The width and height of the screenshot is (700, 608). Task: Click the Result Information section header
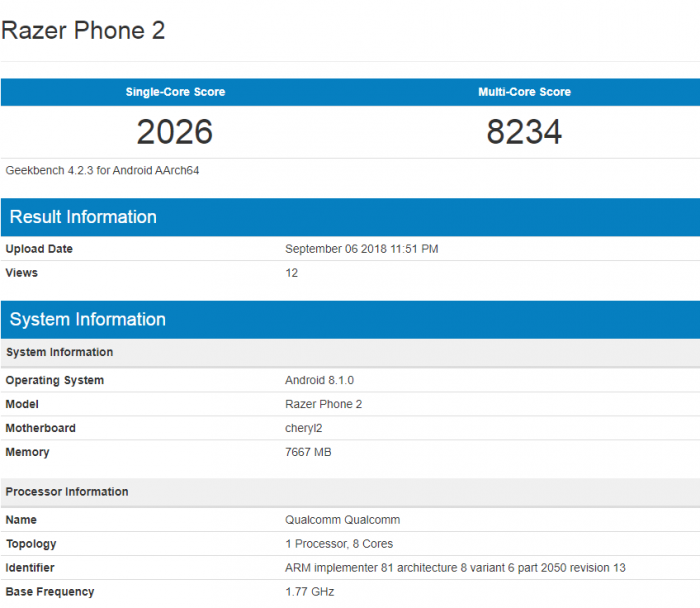pyautogui.click(x=83, y=217)
